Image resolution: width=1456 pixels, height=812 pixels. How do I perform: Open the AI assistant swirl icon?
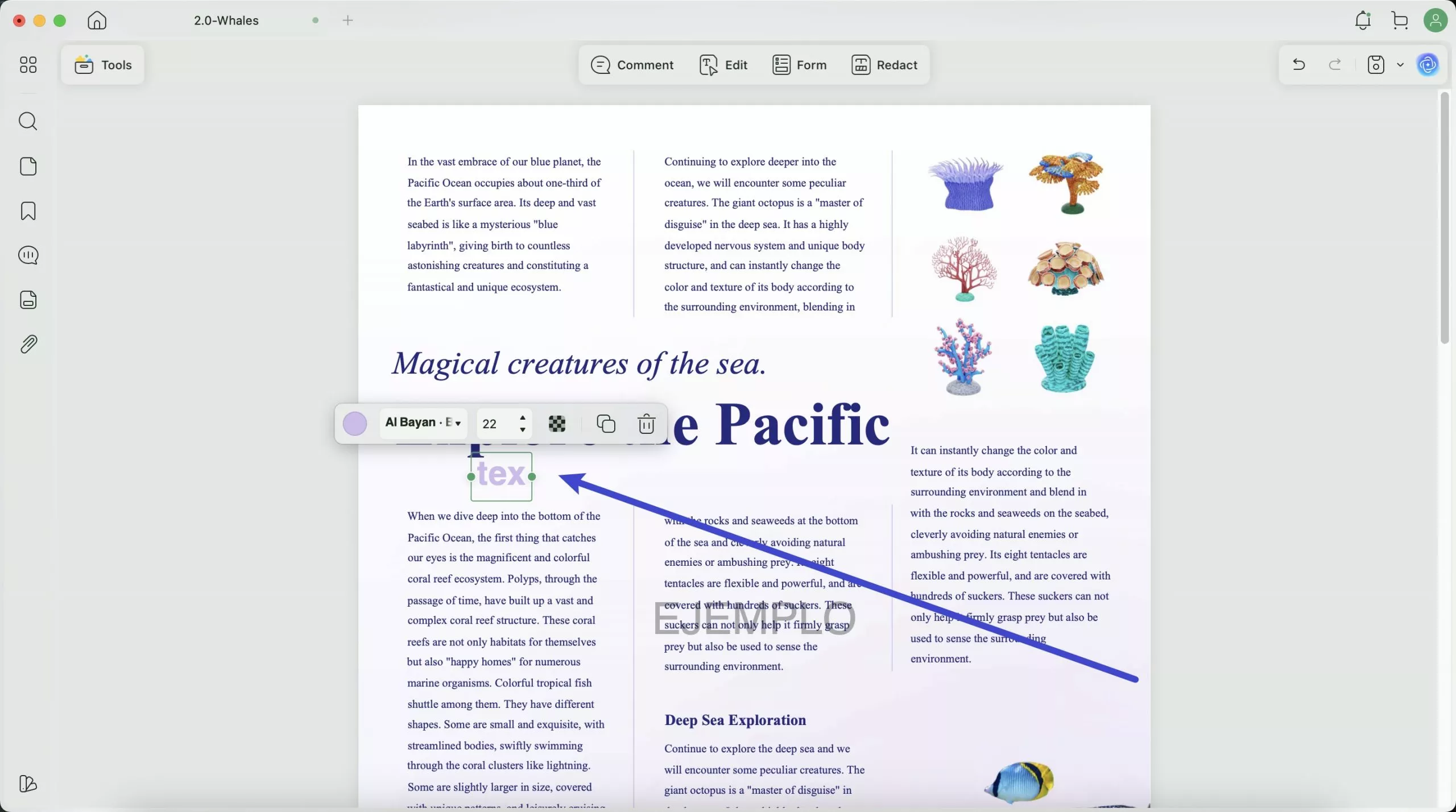point(1429,65)
